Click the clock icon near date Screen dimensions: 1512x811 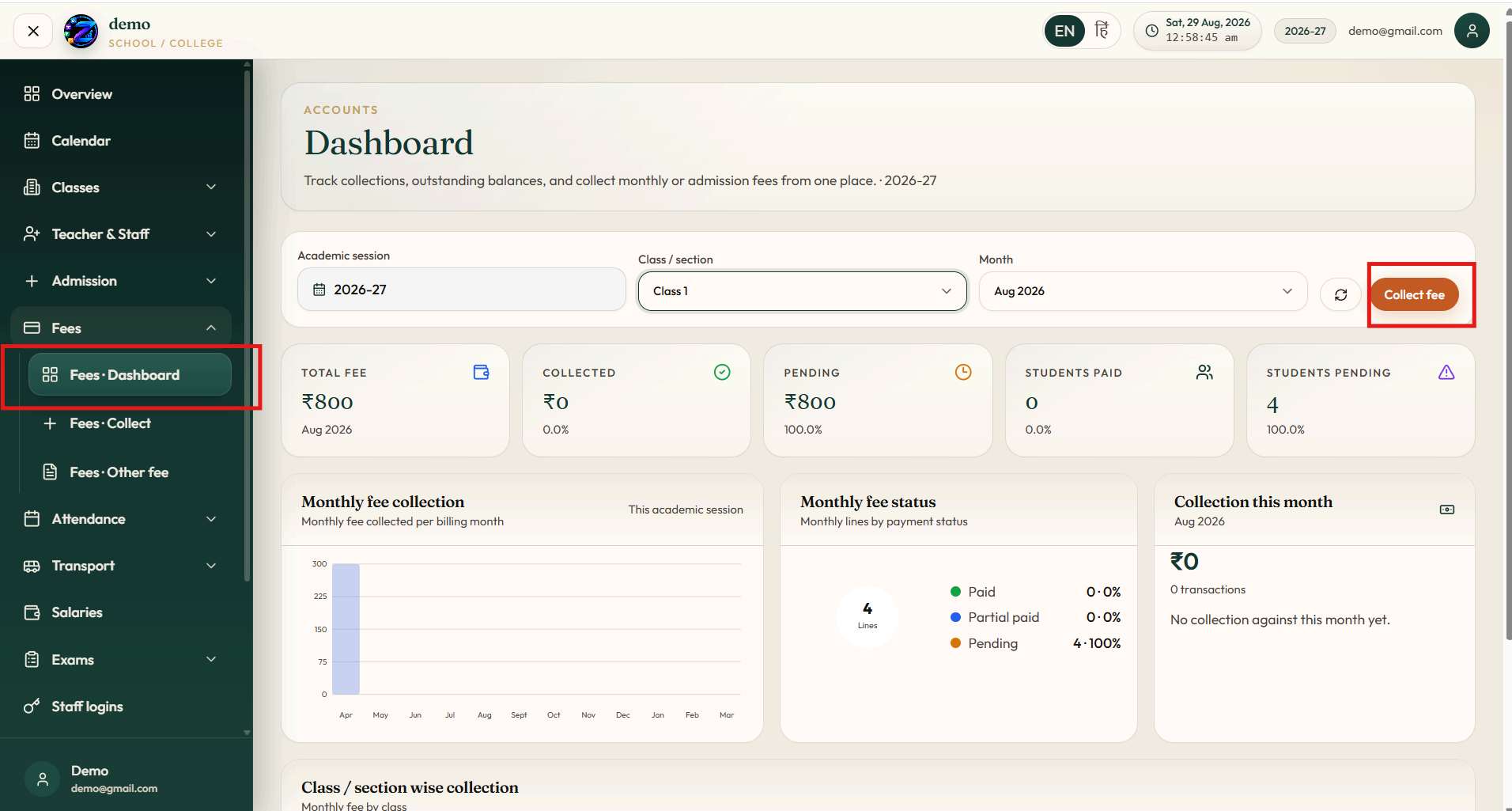pos(1151,31)
